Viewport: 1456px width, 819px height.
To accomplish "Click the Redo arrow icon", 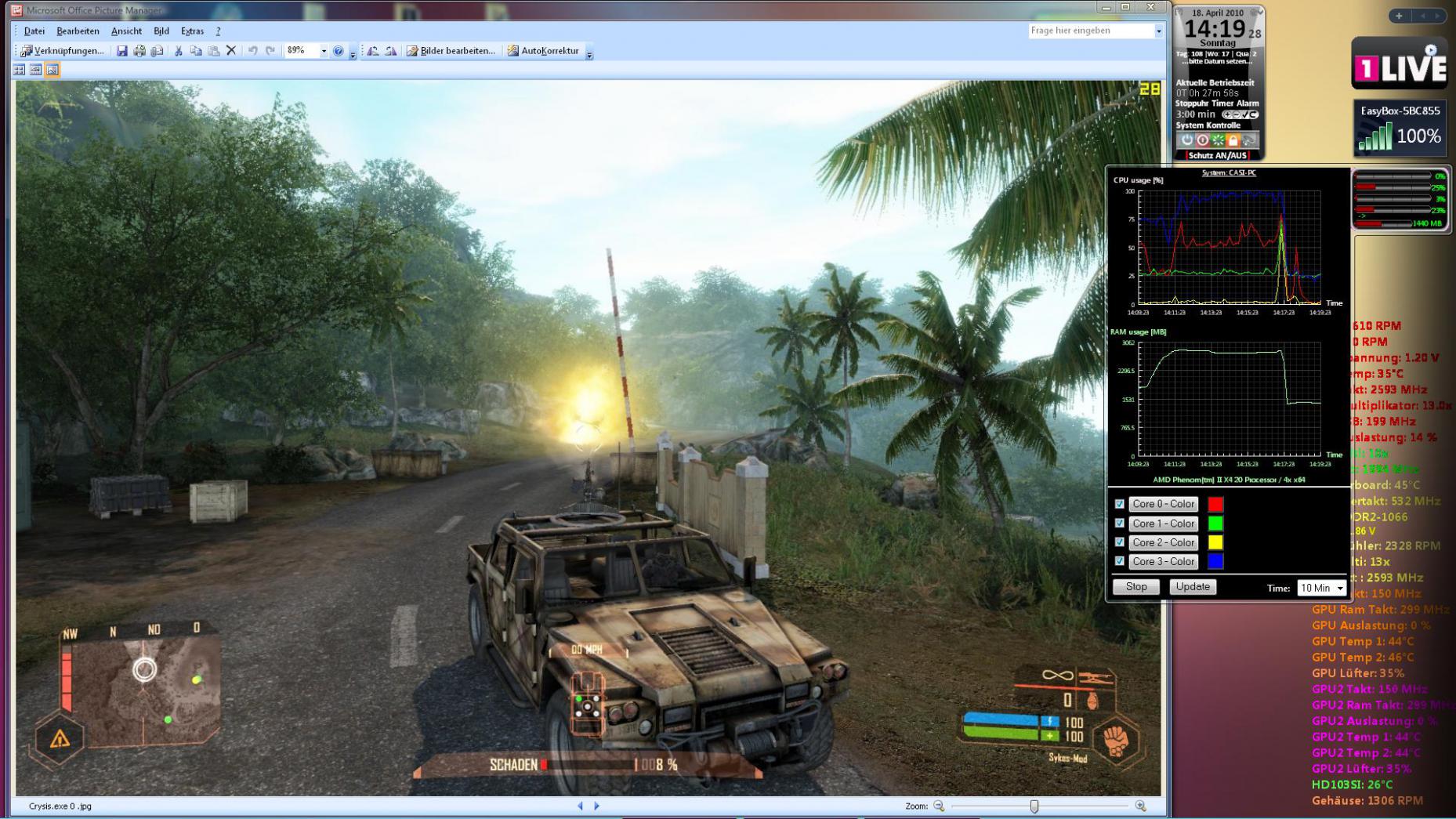I will pyautogui.click(x=270, y=50).
